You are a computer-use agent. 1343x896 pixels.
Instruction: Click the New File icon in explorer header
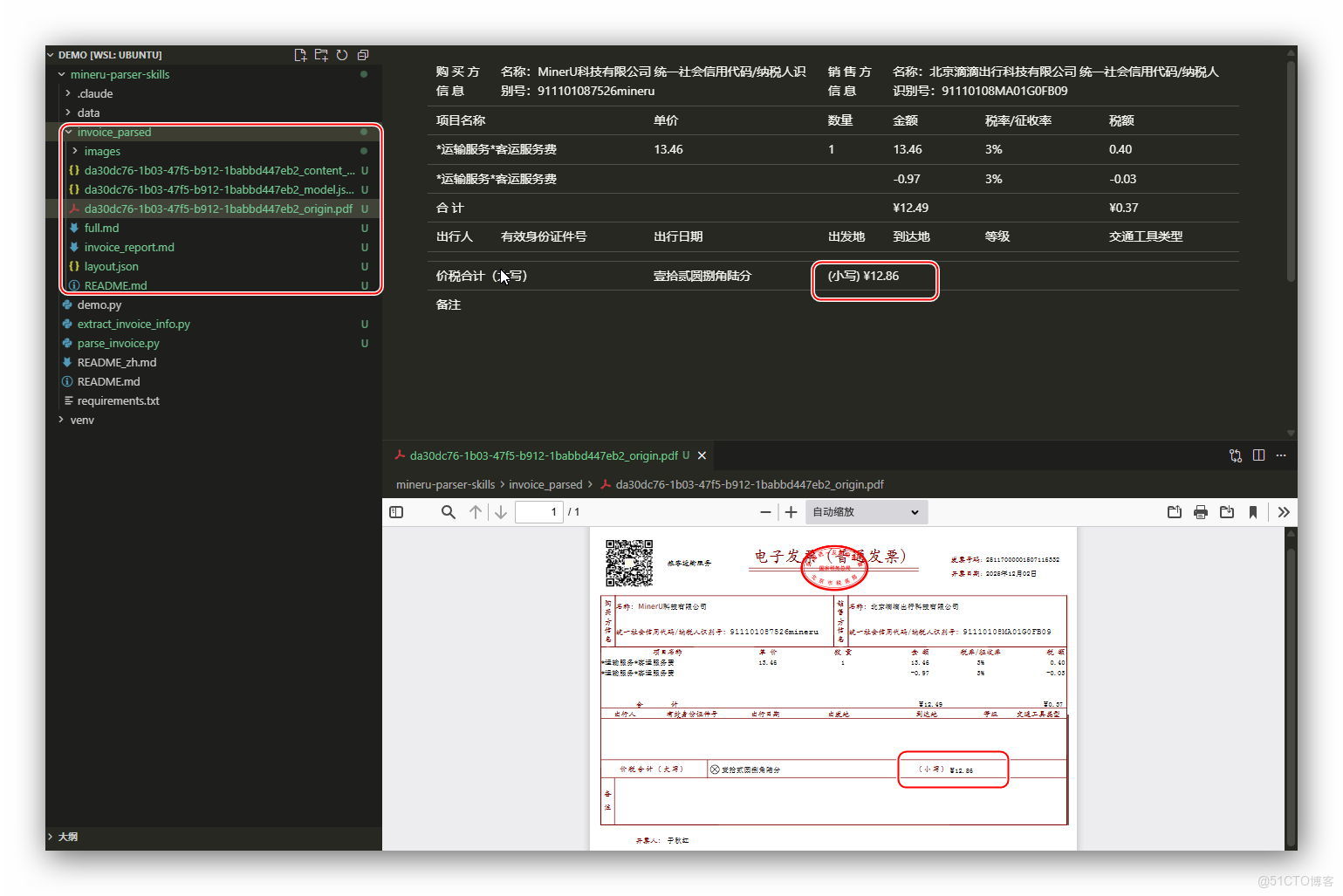[300, 55]
